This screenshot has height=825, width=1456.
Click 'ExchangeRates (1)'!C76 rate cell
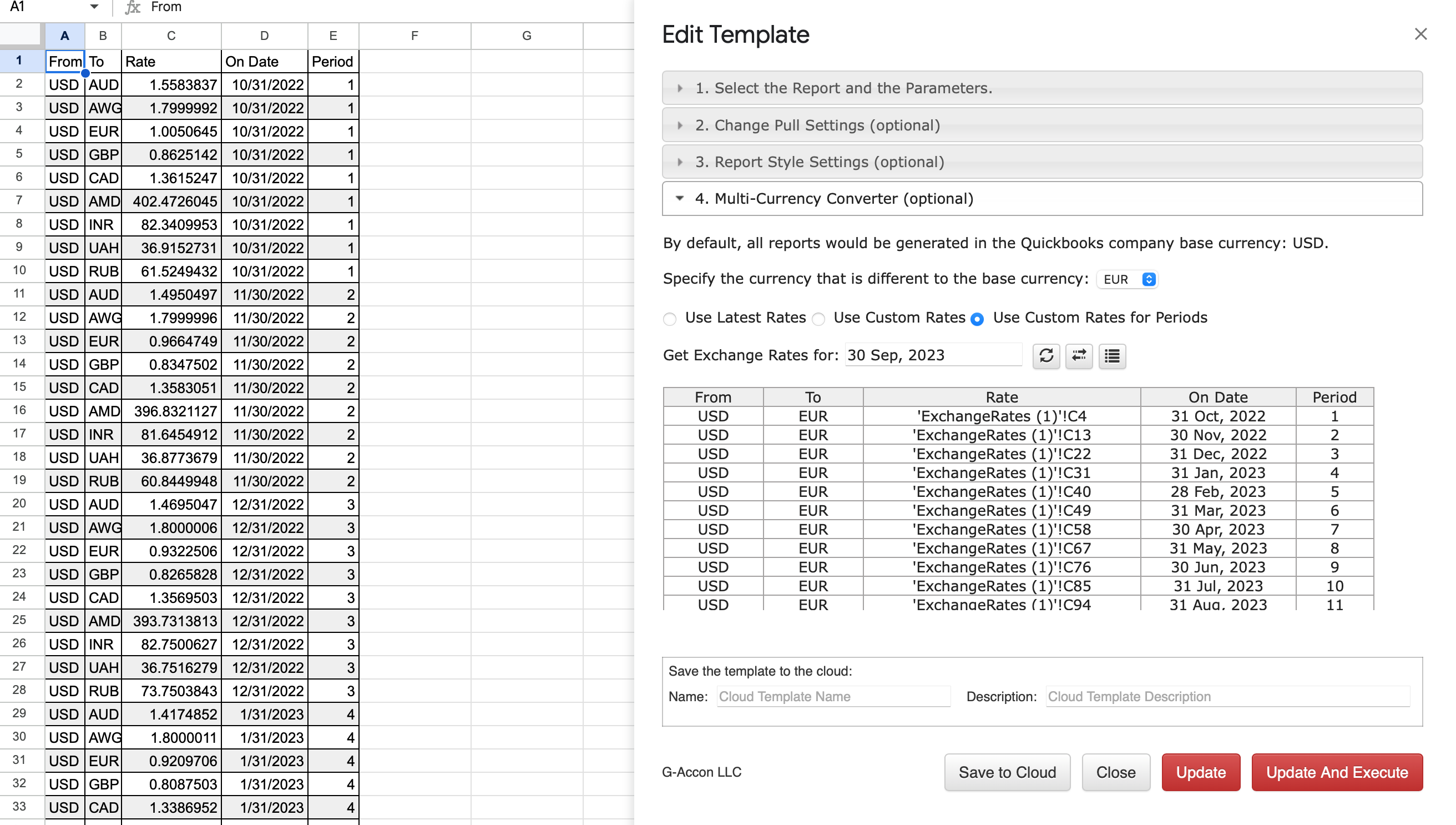click(1001, 567)
